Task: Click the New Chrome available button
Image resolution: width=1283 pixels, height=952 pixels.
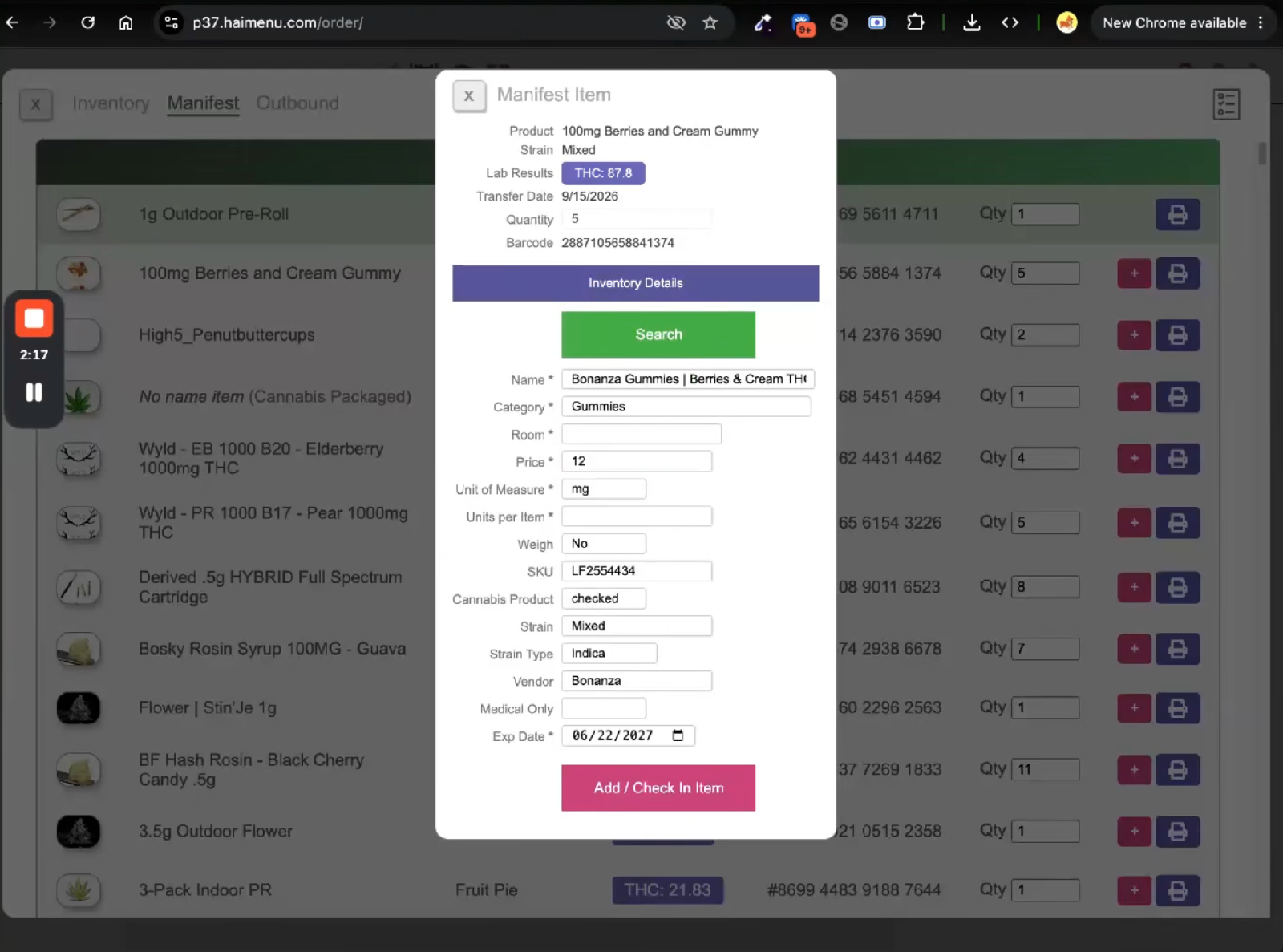Action: 1182,22
